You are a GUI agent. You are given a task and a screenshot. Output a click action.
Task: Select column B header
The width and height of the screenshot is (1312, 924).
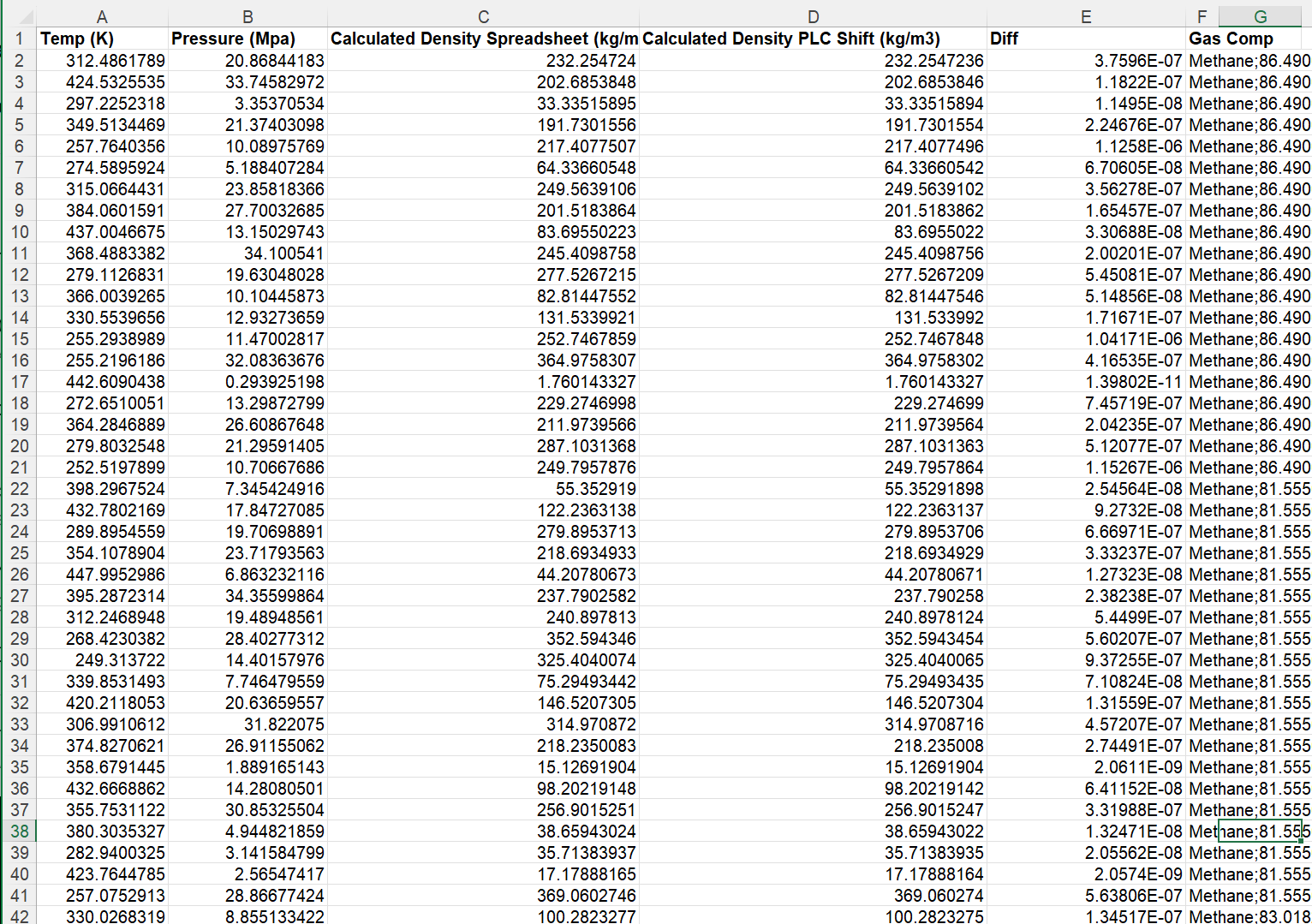(x=247, y=17)
